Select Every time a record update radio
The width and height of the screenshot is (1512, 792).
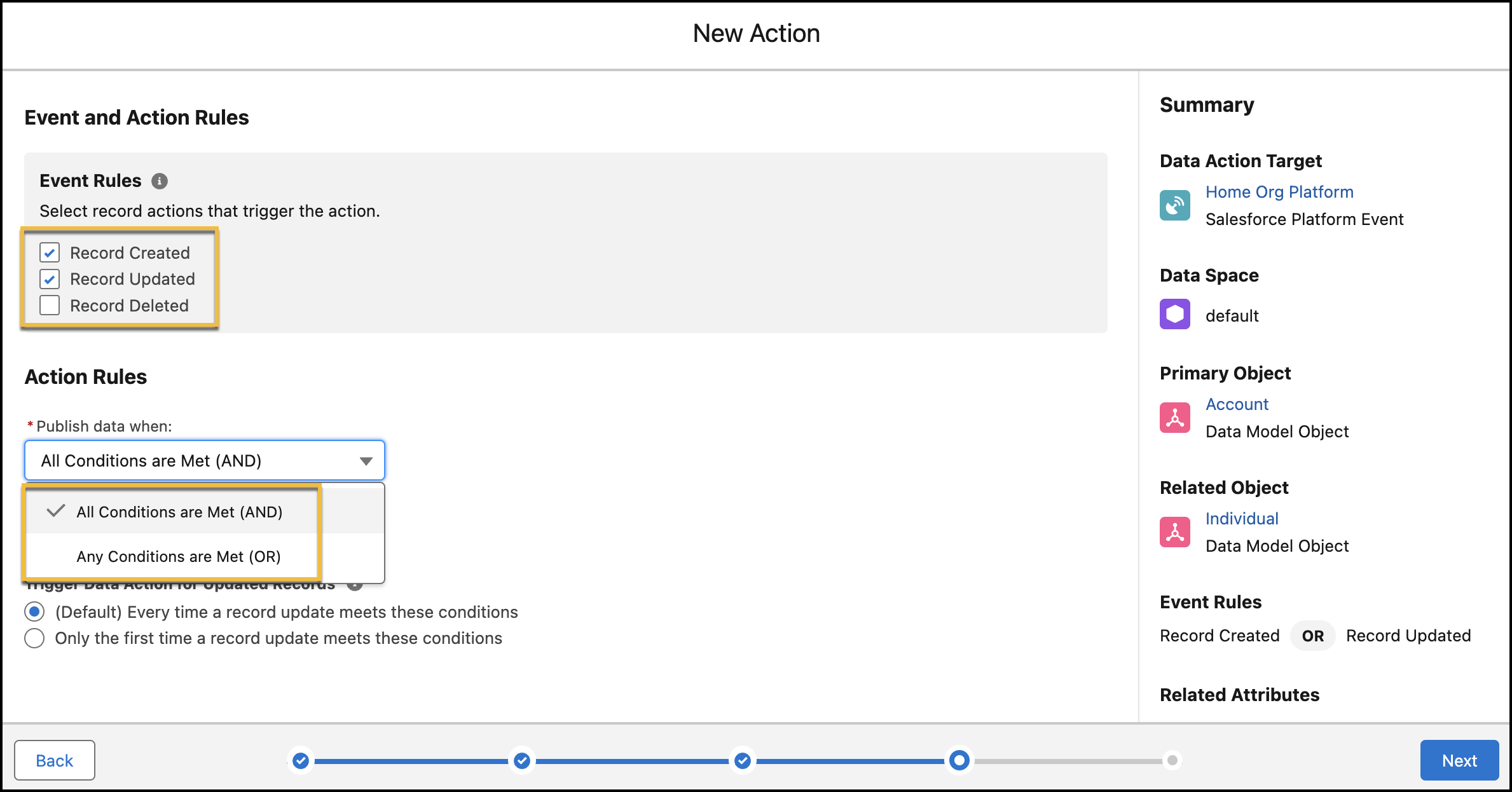[34, 612]
